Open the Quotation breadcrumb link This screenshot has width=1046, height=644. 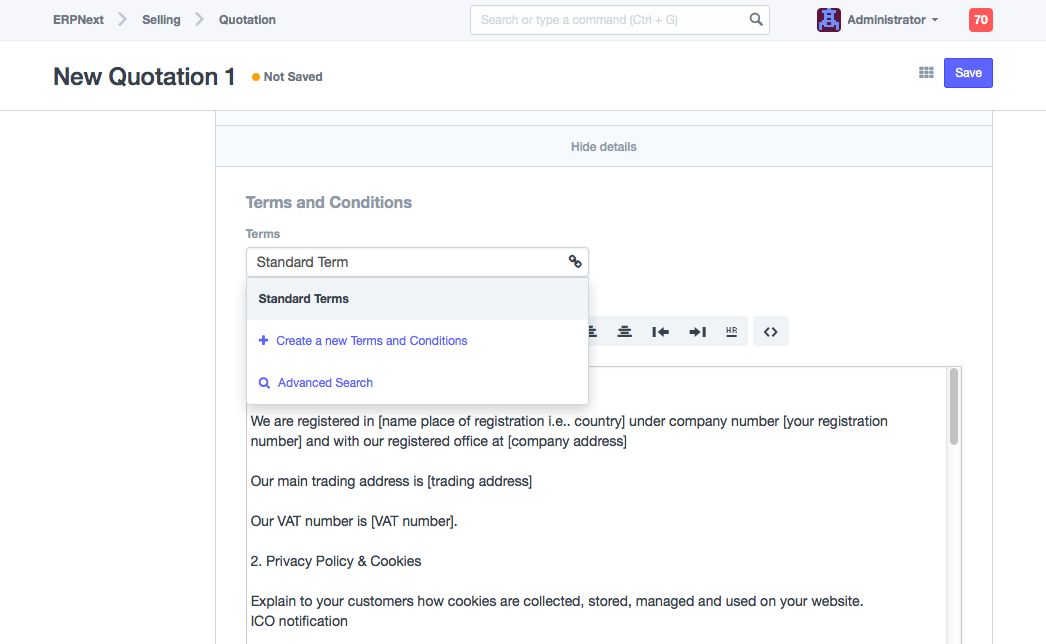pos(247,20)
